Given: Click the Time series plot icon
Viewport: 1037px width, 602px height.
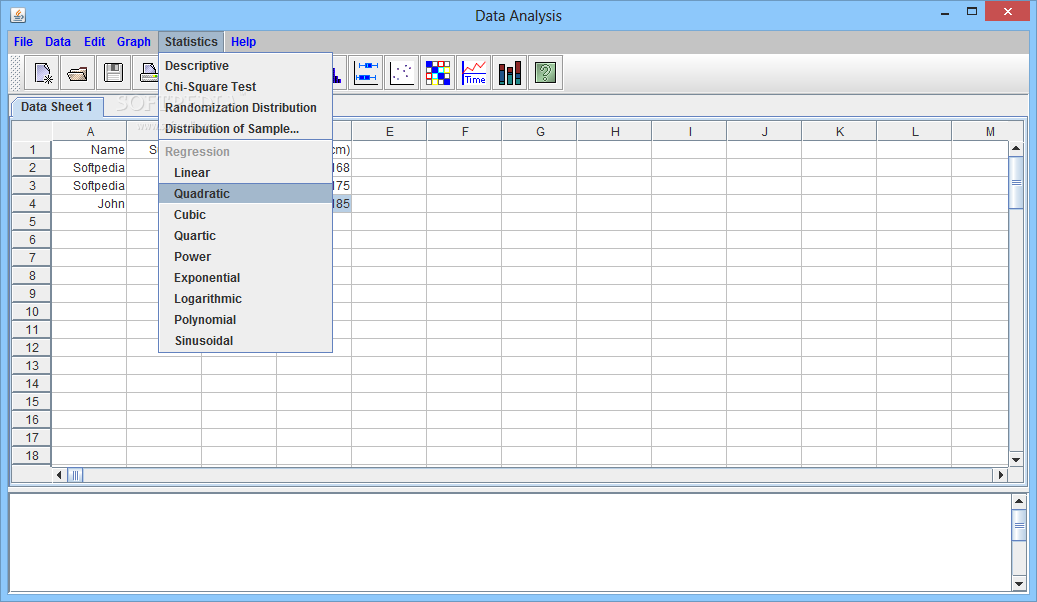Looking at the screenshot, I should pyautogui.click(x=474, y=73).
